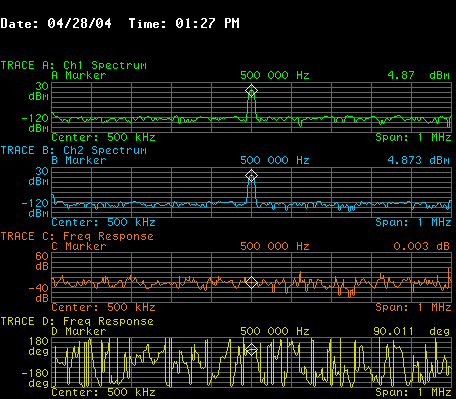Select the TRACE C: Freq Response title
456x399 pixels.
click(x=77, y=236)
